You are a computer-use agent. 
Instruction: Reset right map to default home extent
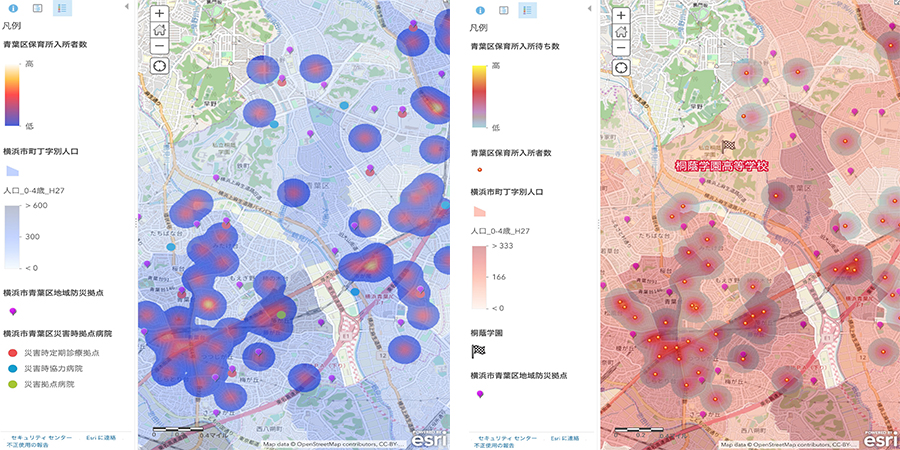click(x=621, y=31)
